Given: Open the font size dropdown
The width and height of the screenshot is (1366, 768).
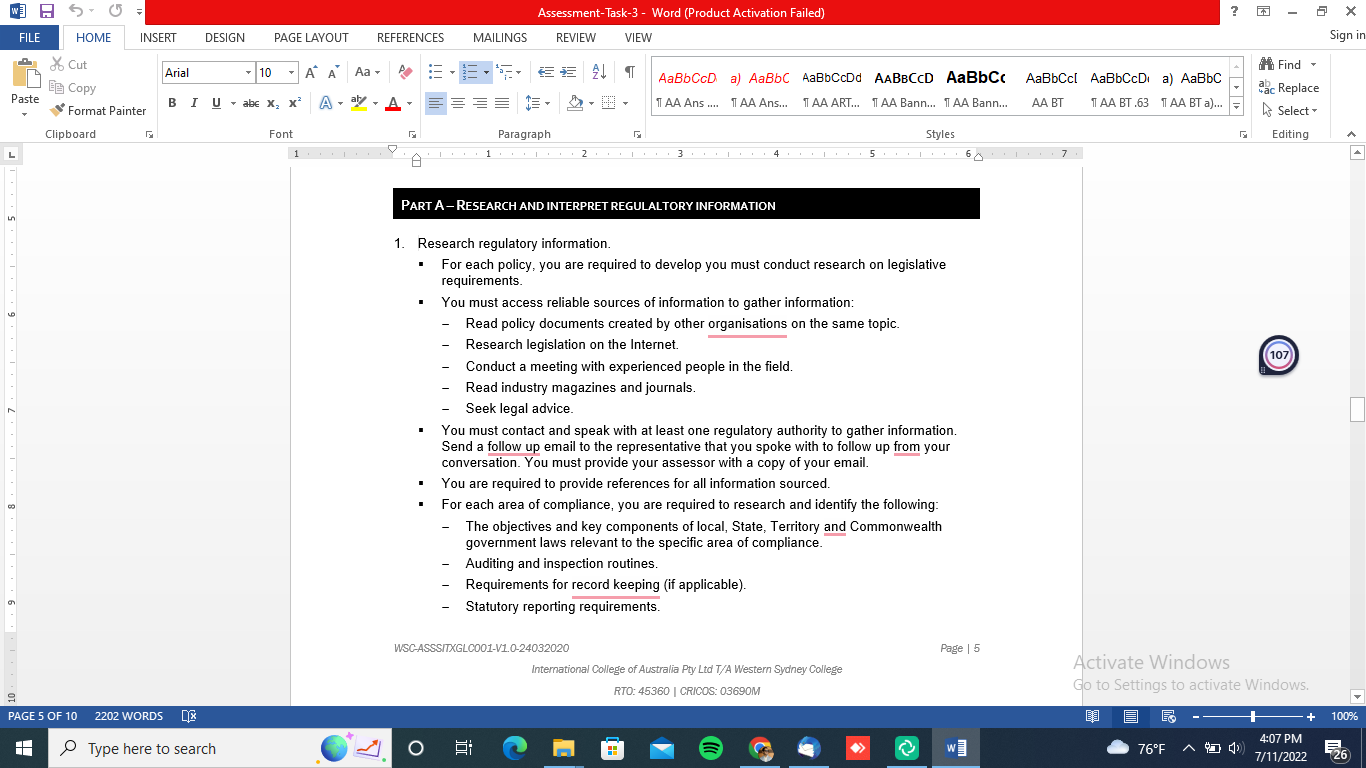Looking at the screenshot, I should (x=292, y=72).
